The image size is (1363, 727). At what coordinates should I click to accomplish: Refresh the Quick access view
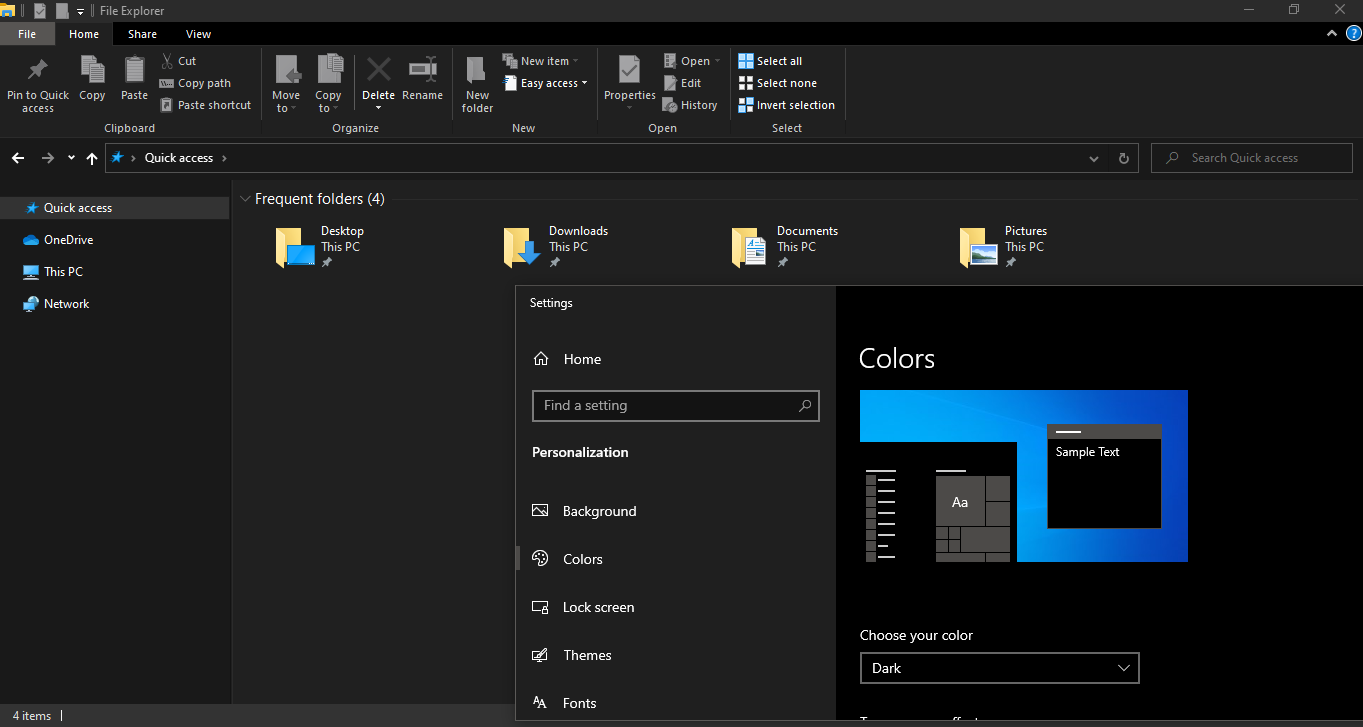tap(1124, 158)
